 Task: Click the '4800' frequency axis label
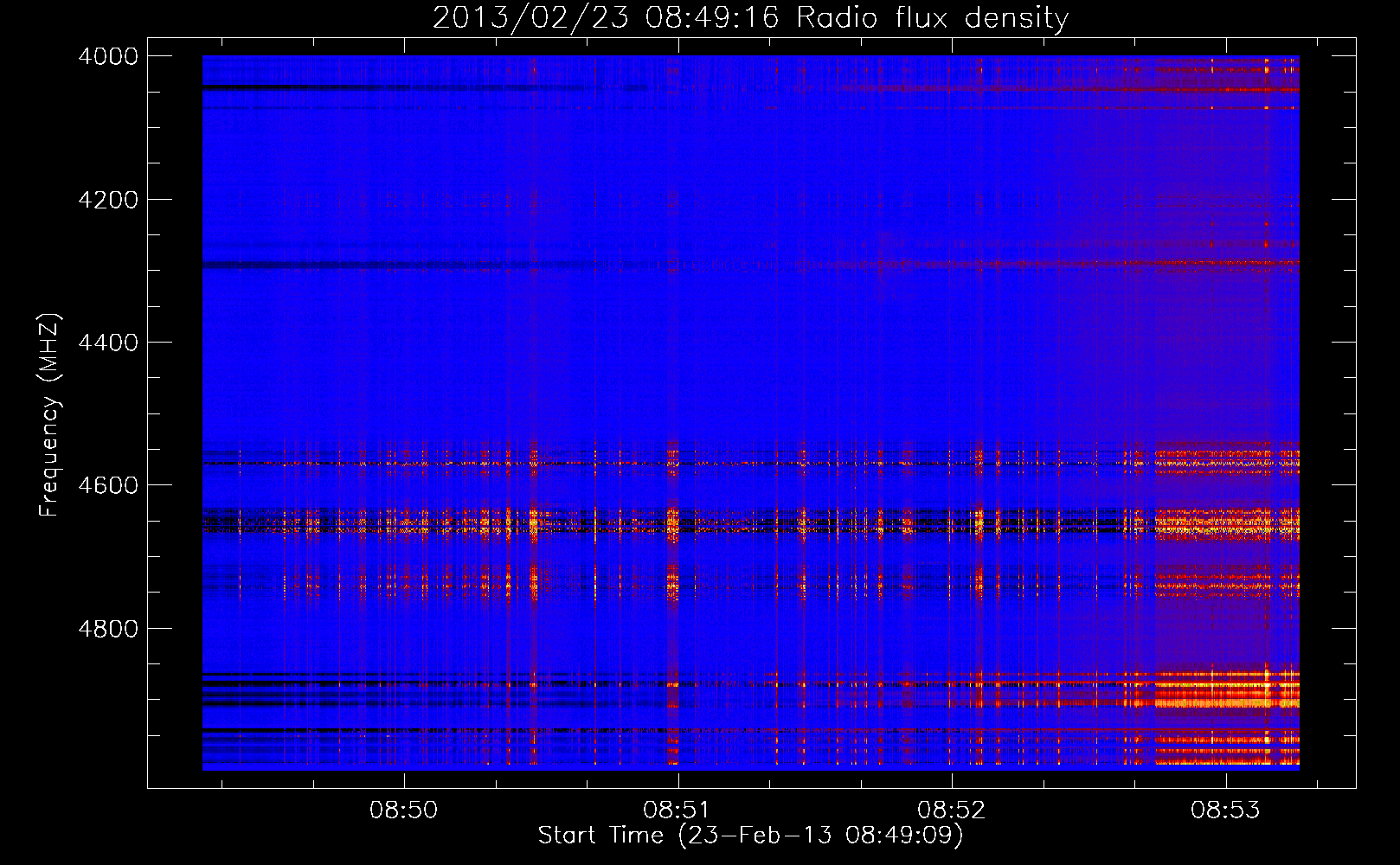(108, 629)
